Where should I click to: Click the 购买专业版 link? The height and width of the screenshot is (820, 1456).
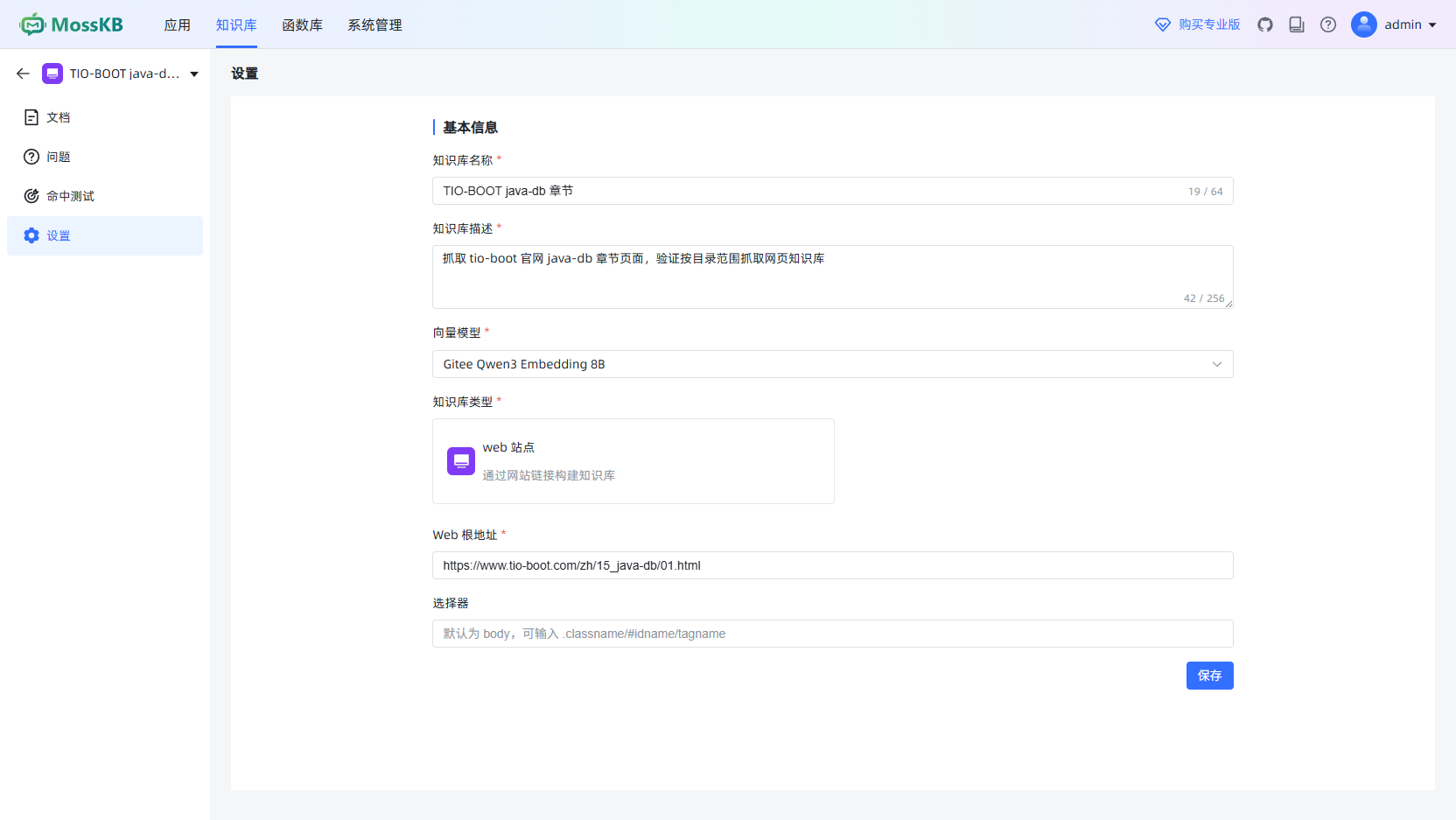1209,25
